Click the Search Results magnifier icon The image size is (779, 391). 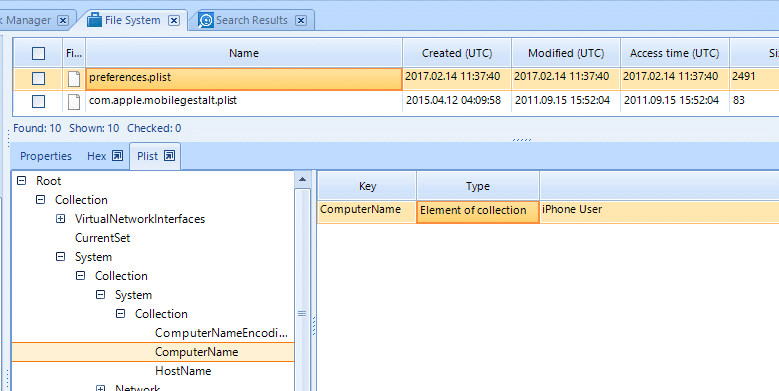tap(206, 20)
